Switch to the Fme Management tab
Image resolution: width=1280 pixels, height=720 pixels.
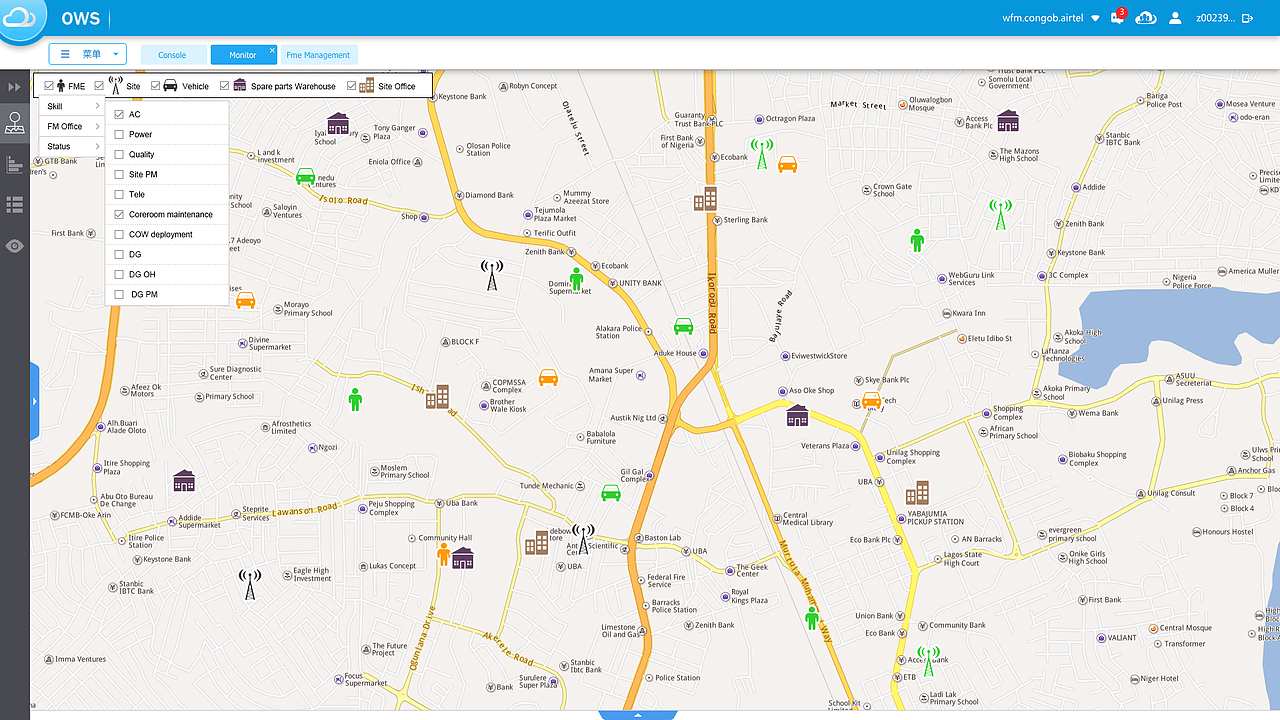pos(318,55)
